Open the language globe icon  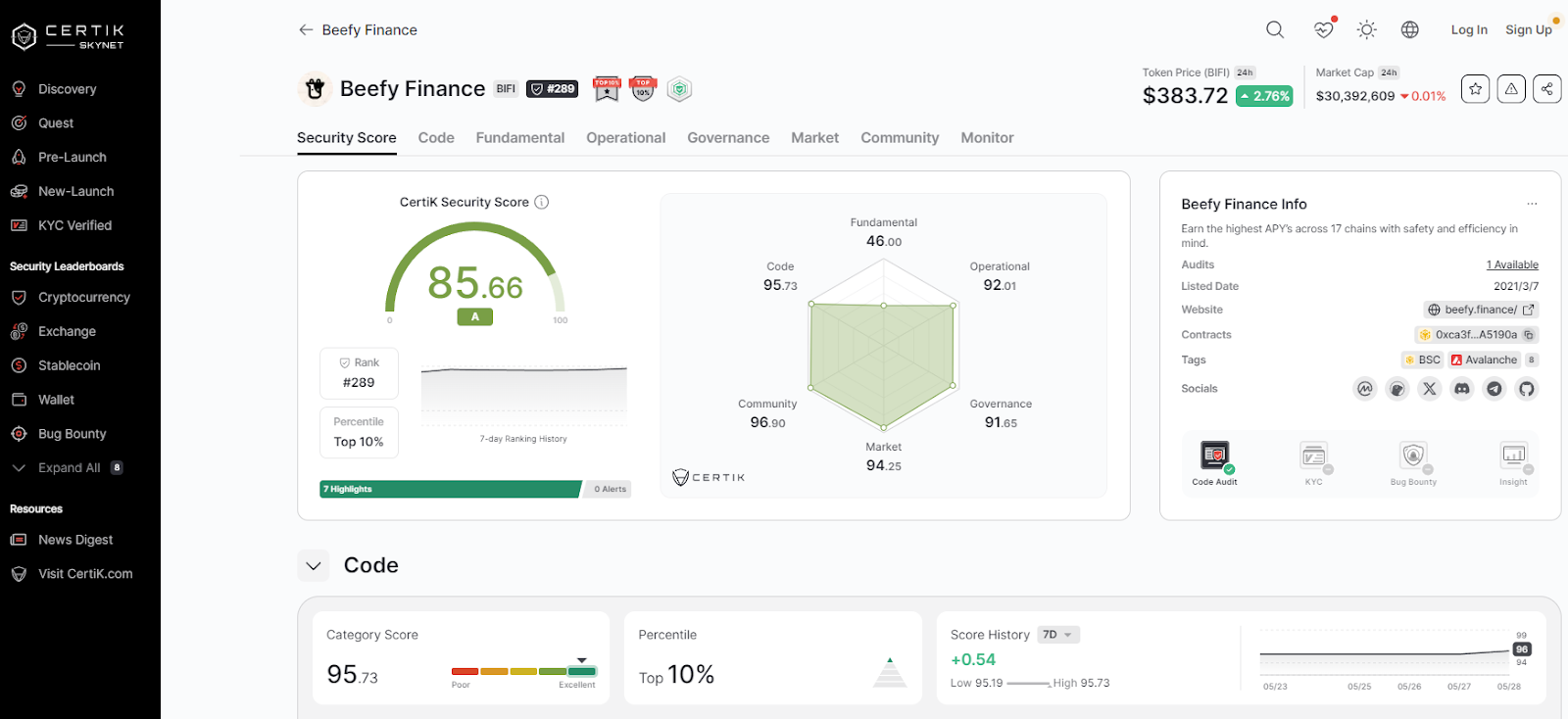(x=1410, y=30)
